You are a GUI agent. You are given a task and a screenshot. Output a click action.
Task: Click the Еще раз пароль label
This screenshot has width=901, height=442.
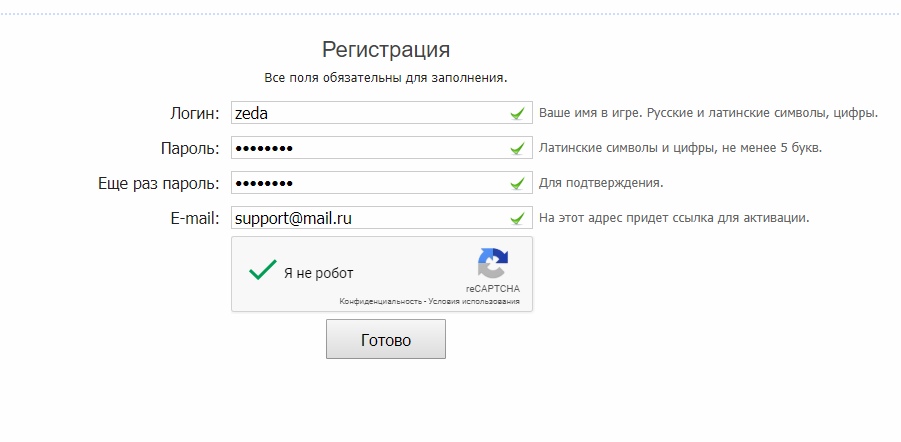(x=158, y=184)
